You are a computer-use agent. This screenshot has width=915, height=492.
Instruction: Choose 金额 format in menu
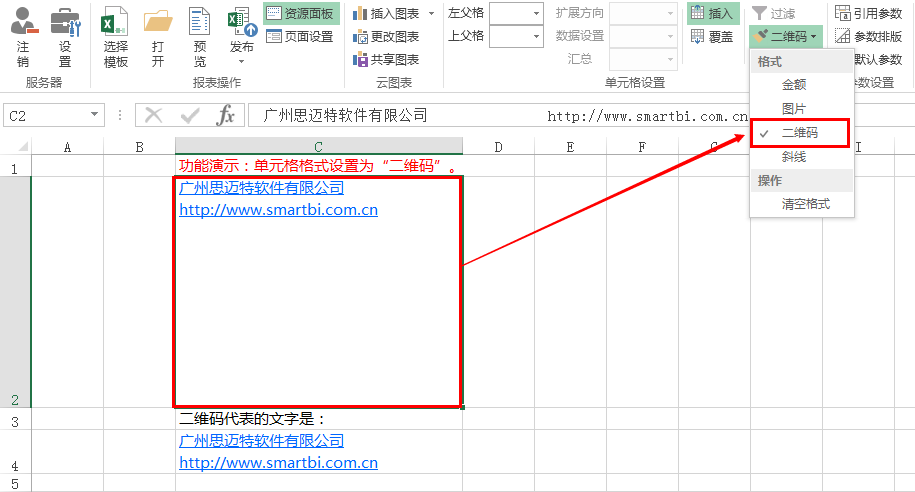pos(802,85)
